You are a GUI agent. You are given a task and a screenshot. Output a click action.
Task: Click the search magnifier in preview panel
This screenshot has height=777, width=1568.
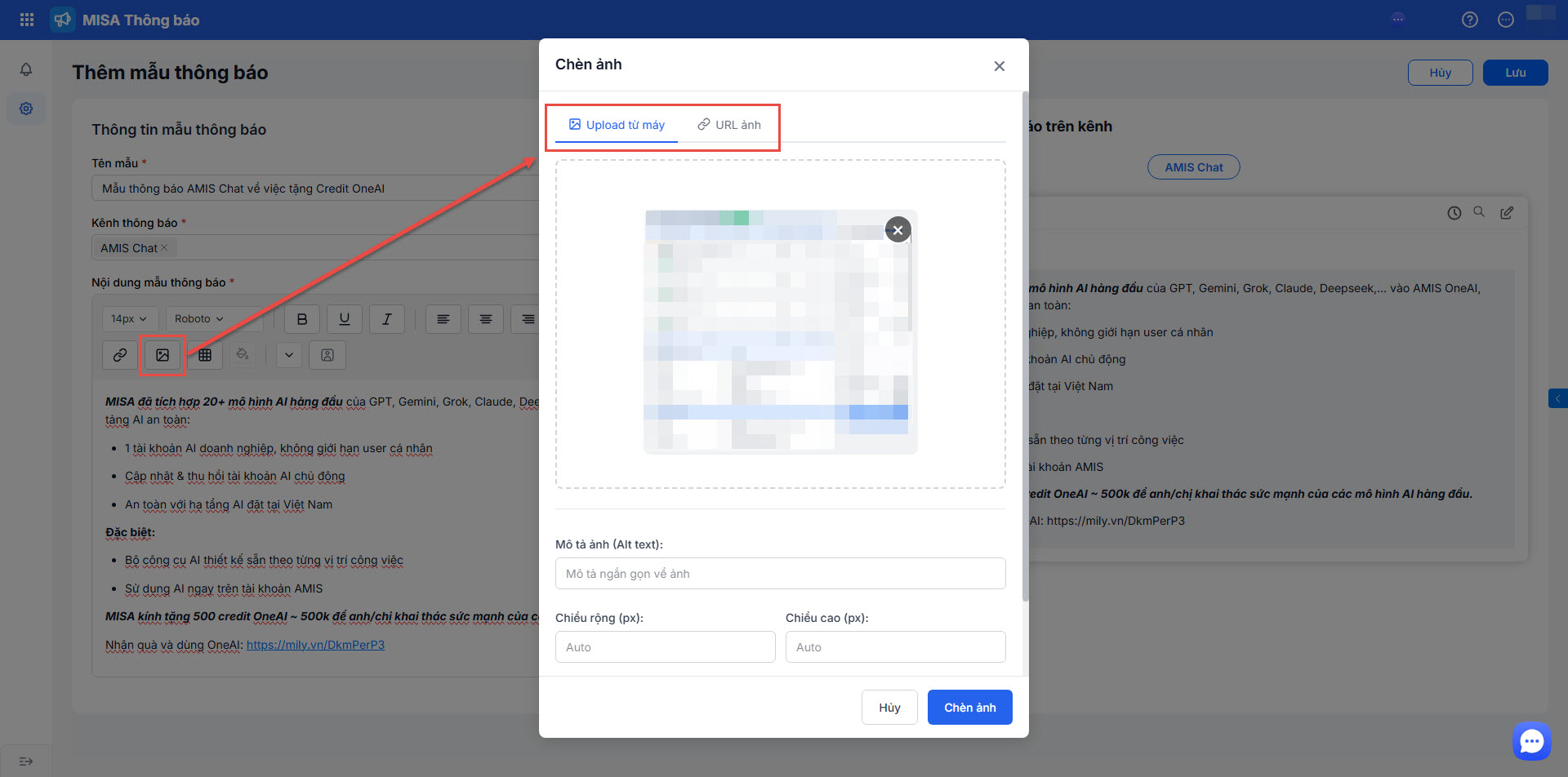click(x=1479, y=212)
